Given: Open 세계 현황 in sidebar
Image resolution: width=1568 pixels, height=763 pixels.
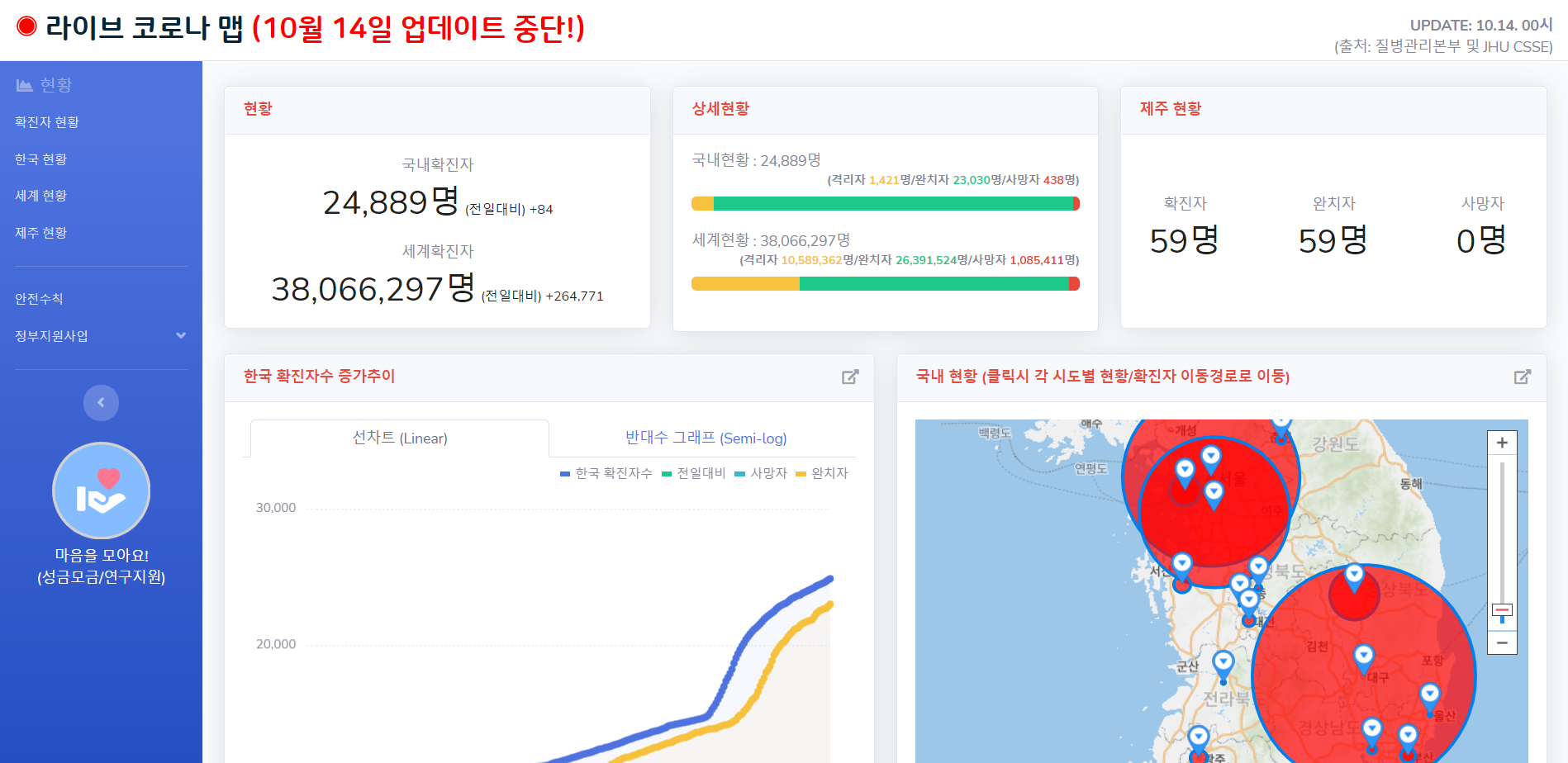Looking at the screenshot, I should point(41,196).
